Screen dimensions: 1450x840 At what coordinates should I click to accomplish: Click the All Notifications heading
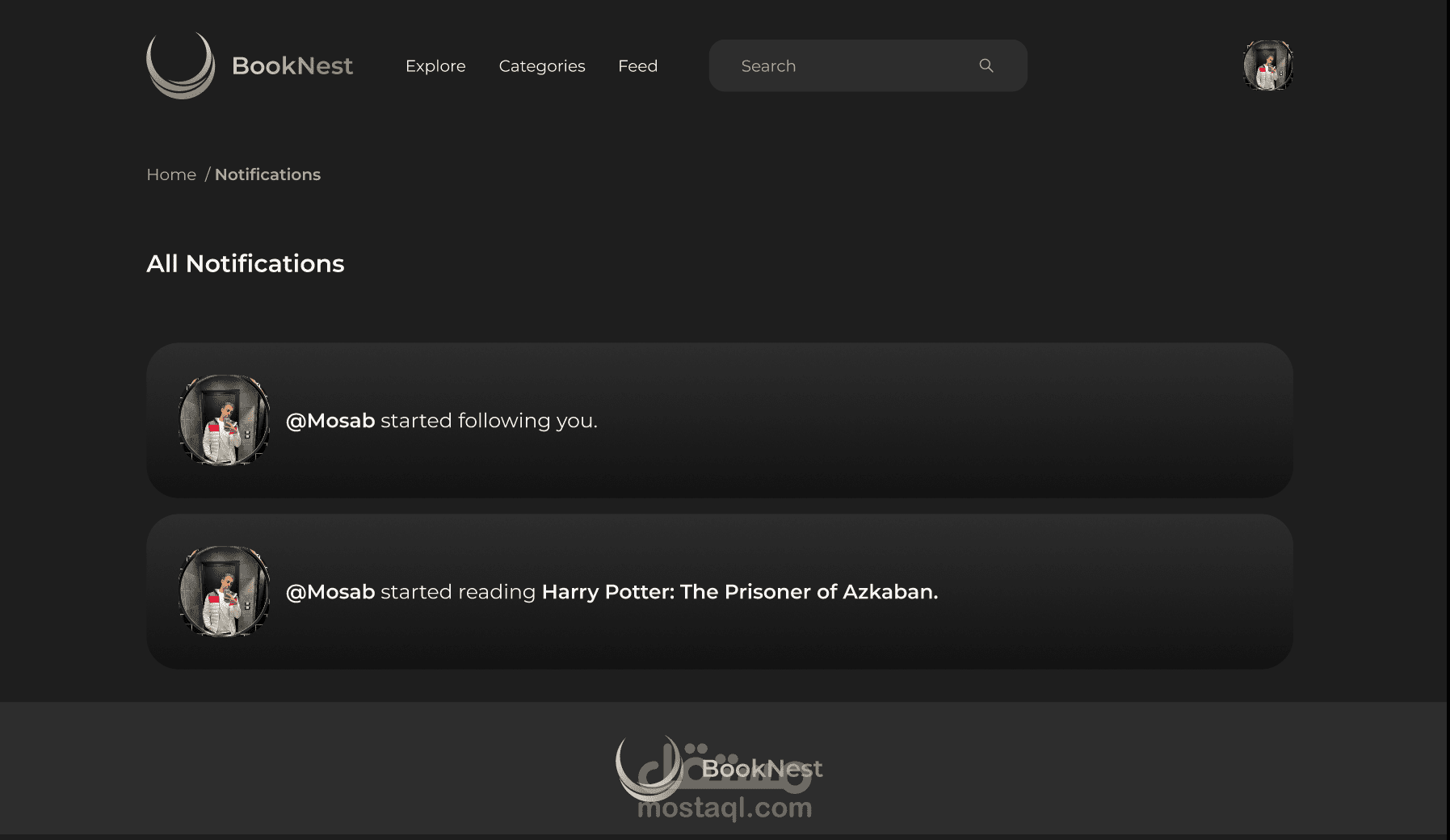click(x=246, y=263)
